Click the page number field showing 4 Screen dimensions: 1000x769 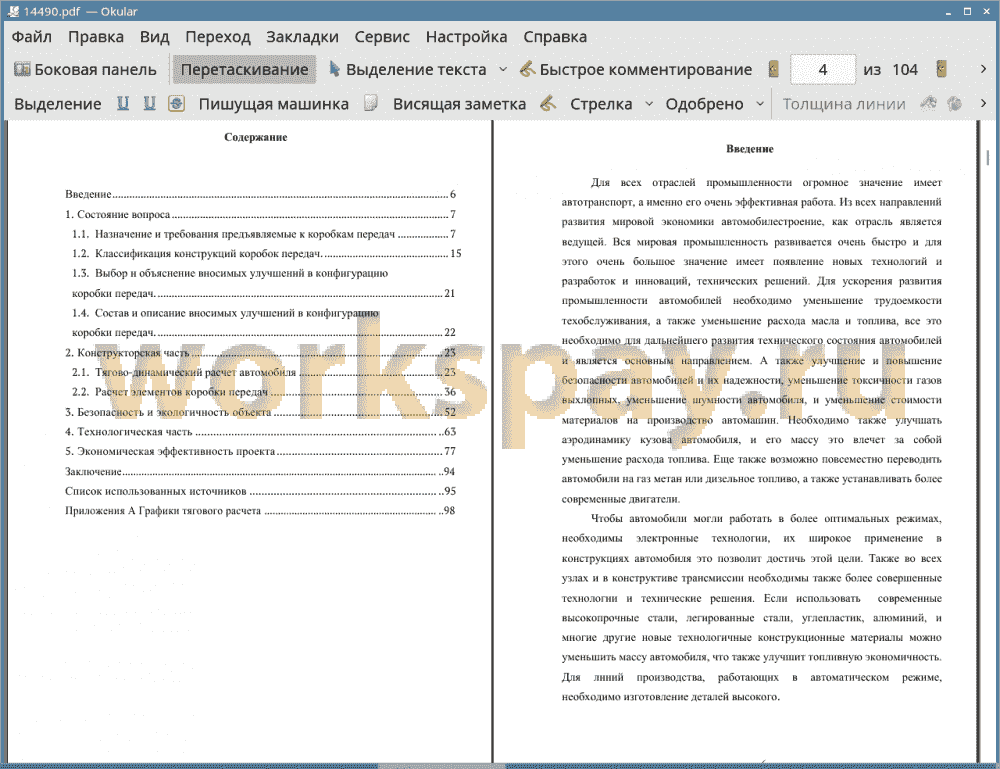[823, 70]
